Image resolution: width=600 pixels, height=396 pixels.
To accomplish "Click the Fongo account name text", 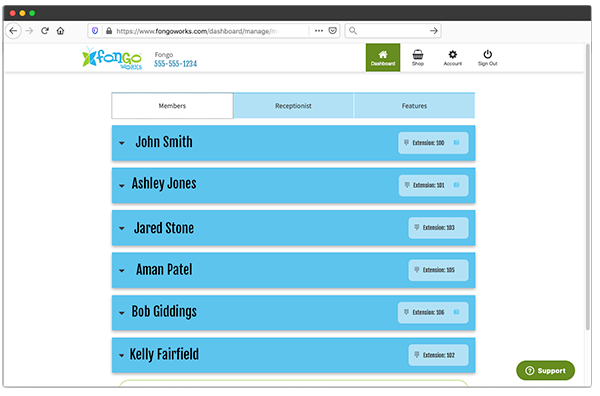I will 164,55.
